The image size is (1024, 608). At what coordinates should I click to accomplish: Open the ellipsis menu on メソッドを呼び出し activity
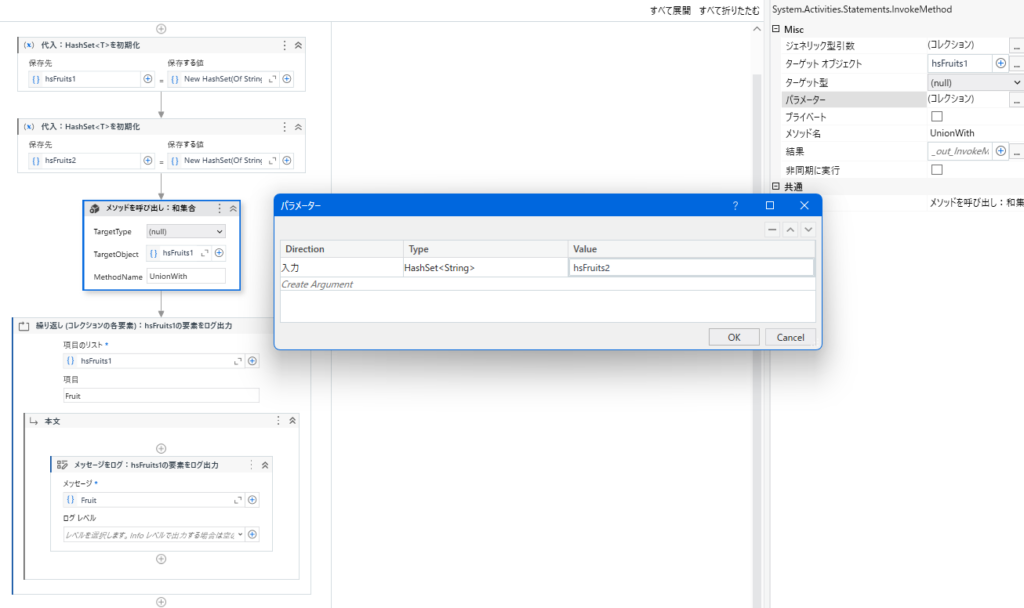coord(217,208)
